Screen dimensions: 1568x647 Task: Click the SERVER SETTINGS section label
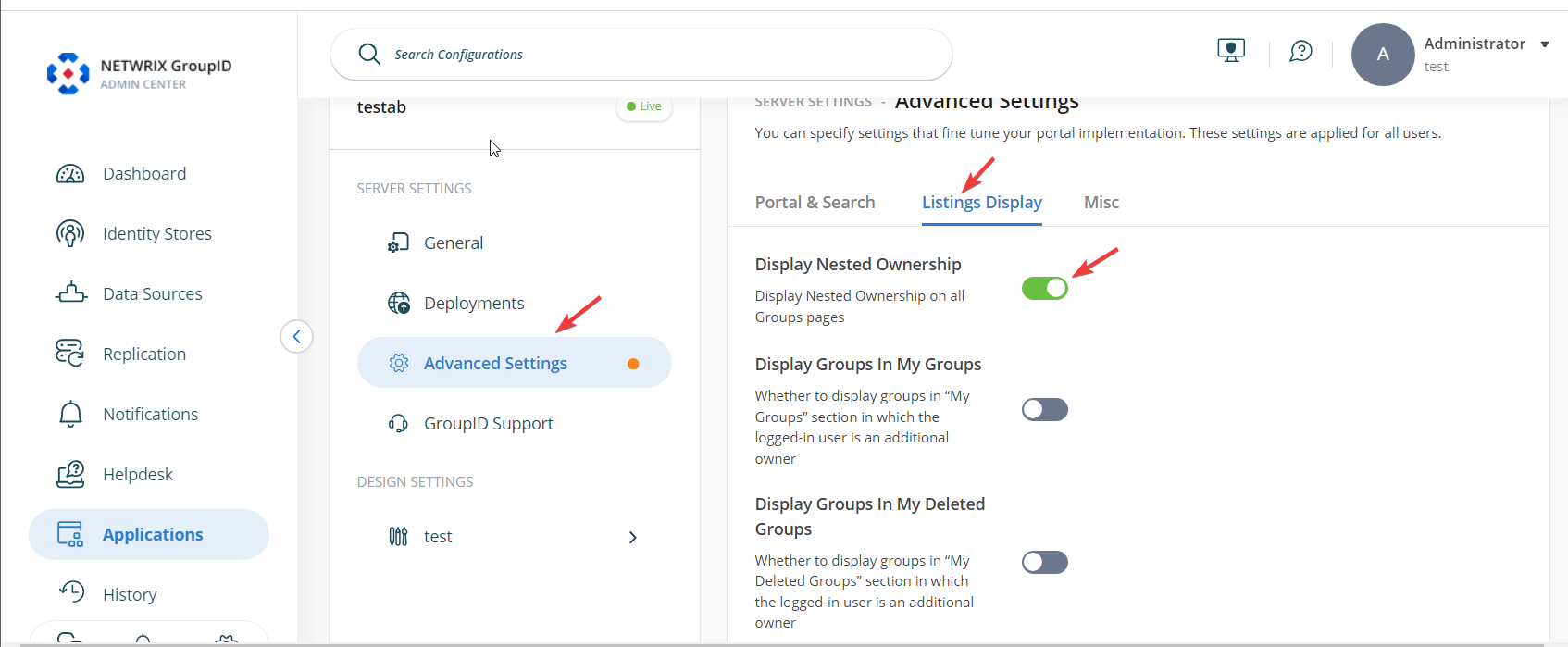(414, 188)
